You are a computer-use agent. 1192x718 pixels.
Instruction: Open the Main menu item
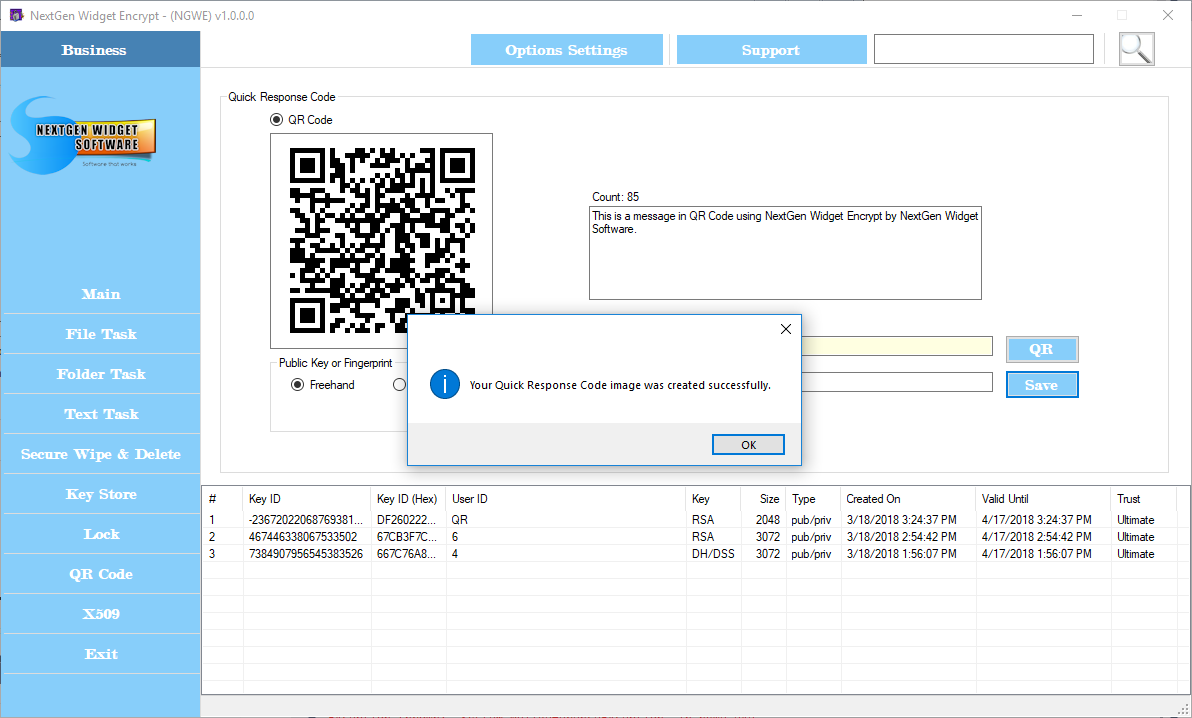pyautogui.click(x=101, y=294)
